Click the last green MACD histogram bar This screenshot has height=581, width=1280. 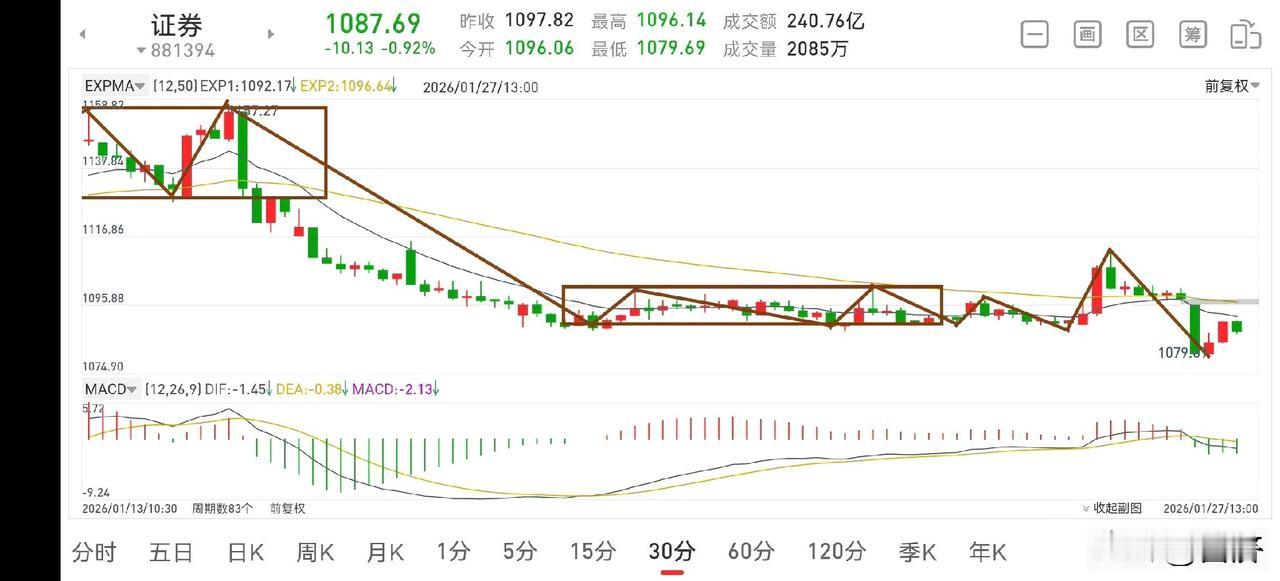pos(1237,445)
